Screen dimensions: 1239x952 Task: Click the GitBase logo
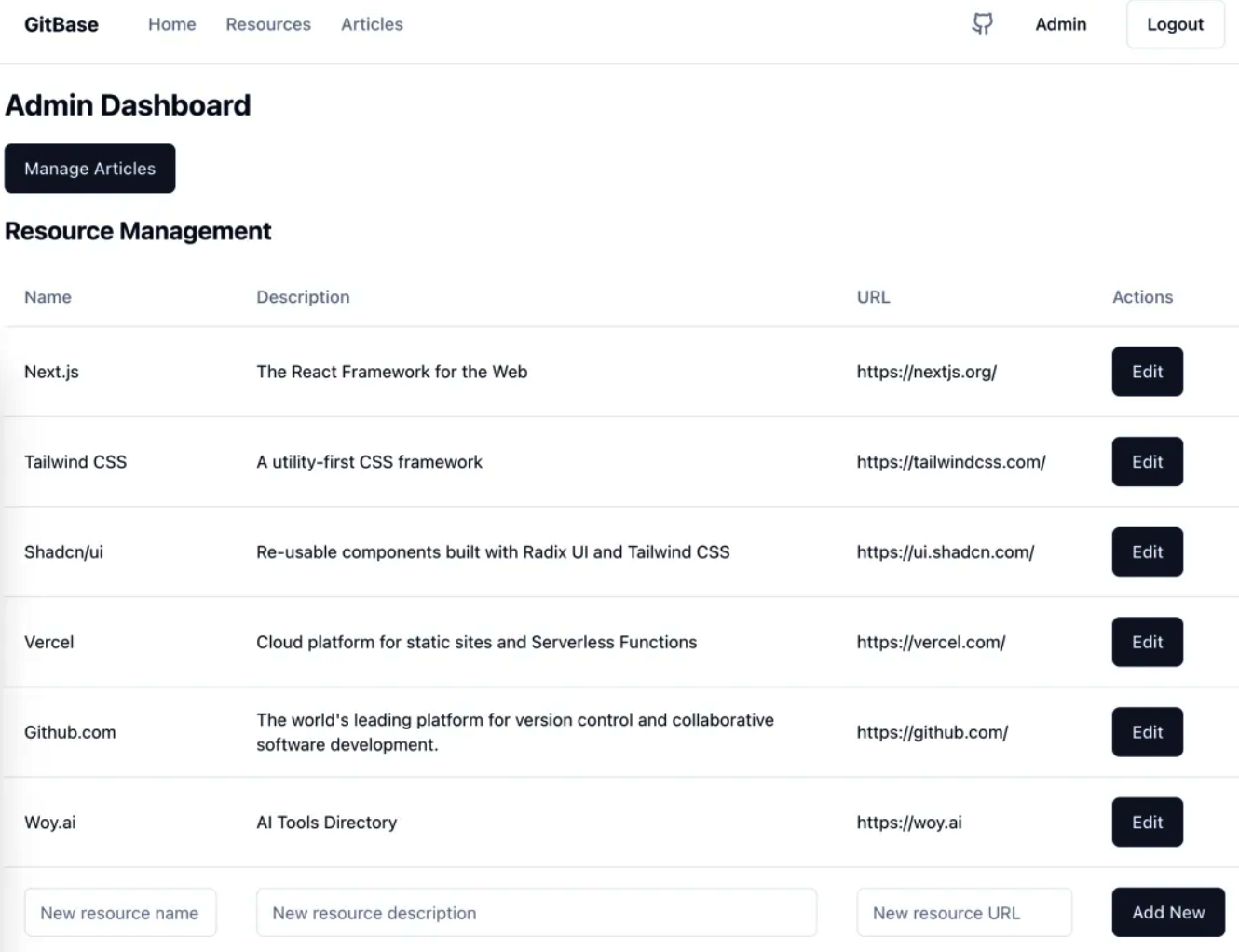click(x=61, y=24)
